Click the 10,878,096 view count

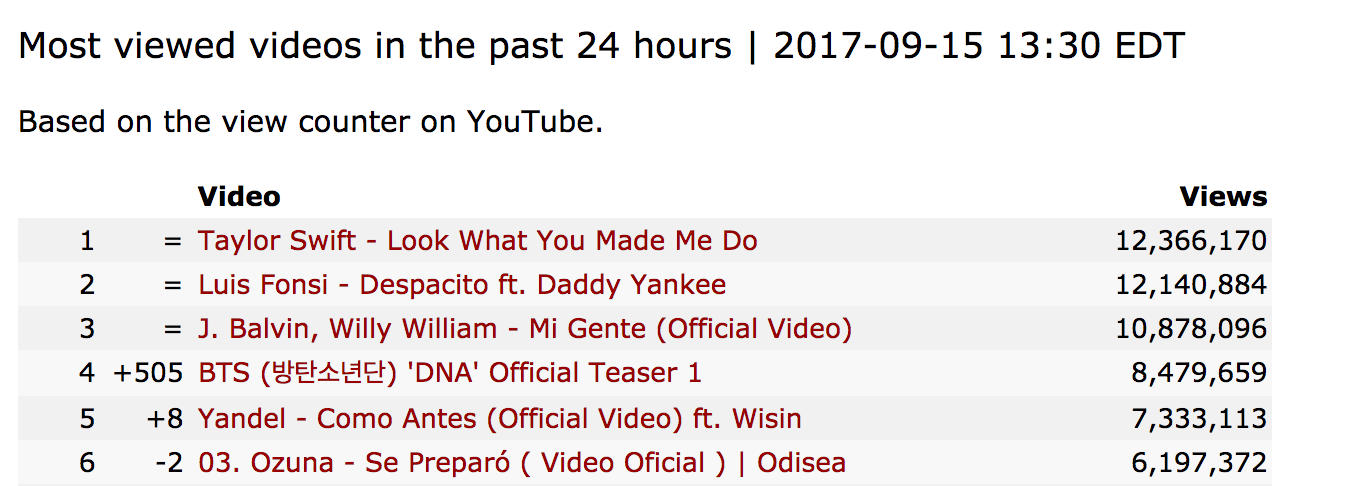tap(1191, 329)
